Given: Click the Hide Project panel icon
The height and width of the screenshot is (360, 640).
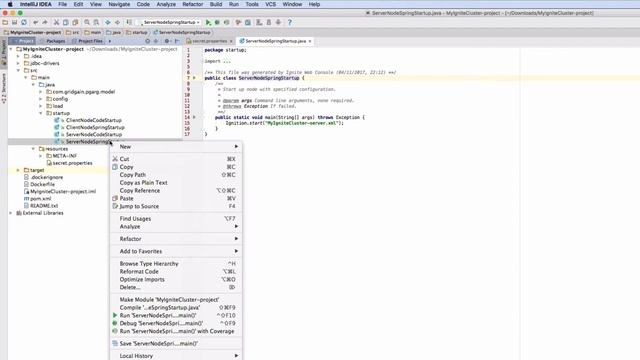Looking at the screenshot, I should click(x=177, y=41).
